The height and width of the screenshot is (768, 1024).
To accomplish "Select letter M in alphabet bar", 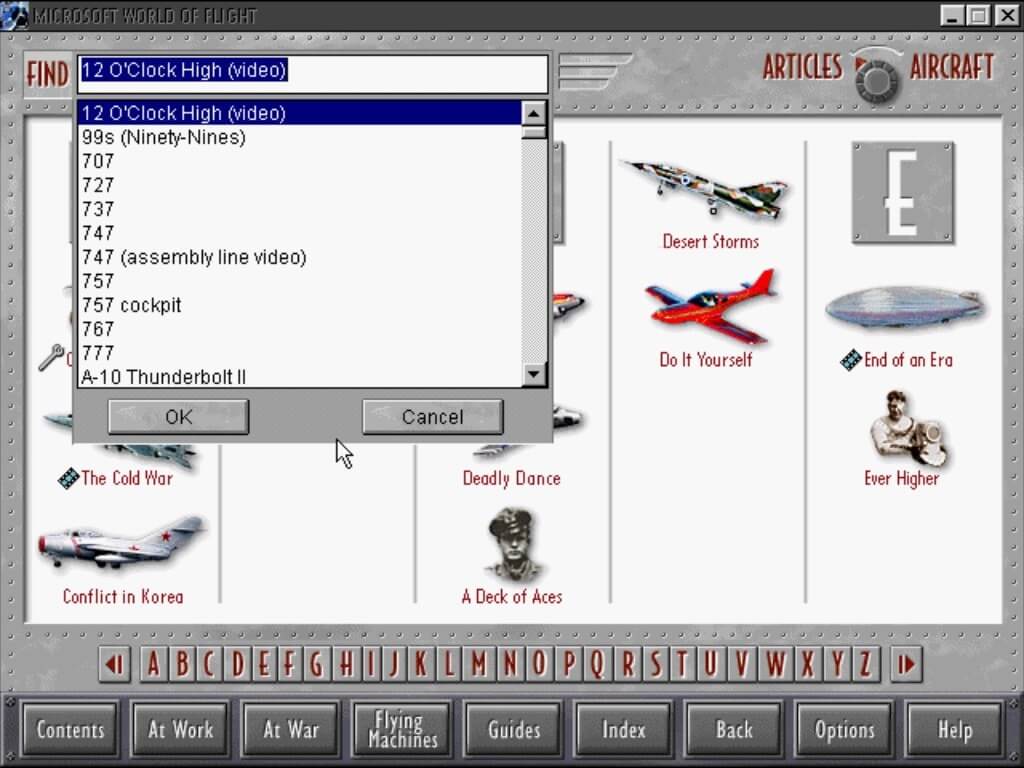I will coord(479,665).
